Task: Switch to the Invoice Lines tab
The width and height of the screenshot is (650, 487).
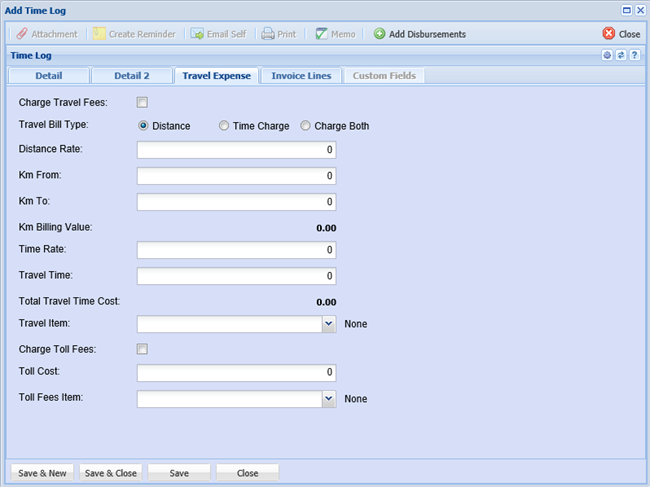Action: pyautogui.click(x=302, y=76)
